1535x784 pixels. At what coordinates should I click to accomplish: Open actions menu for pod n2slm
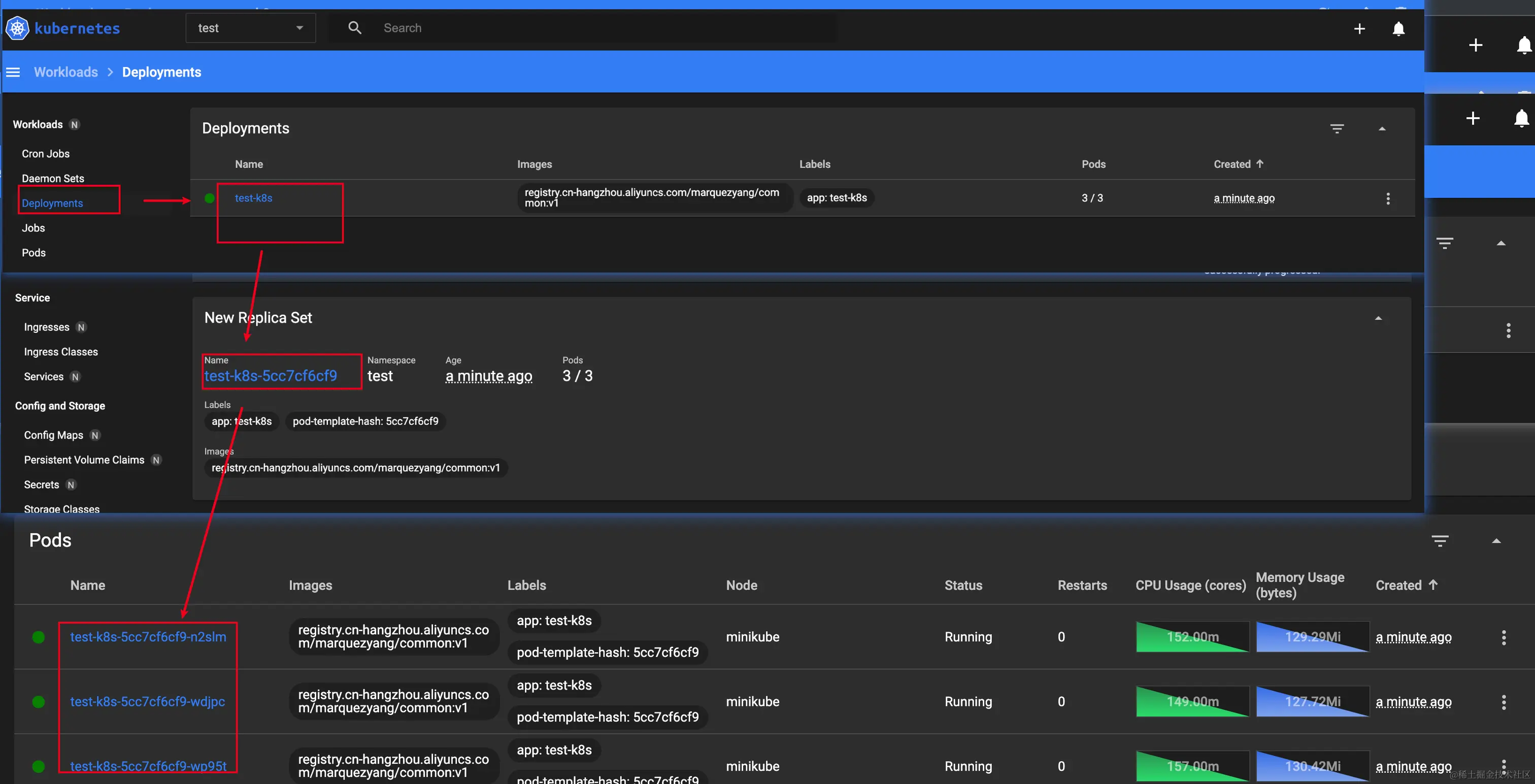tap(1504, 637)
